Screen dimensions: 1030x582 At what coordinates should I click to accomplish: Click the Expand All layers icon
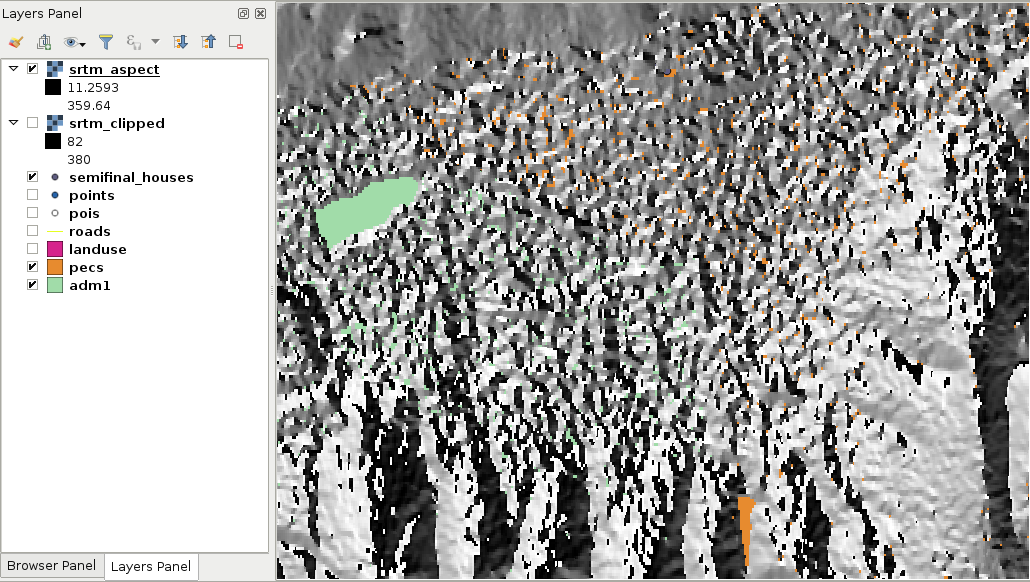coord(180,42)
